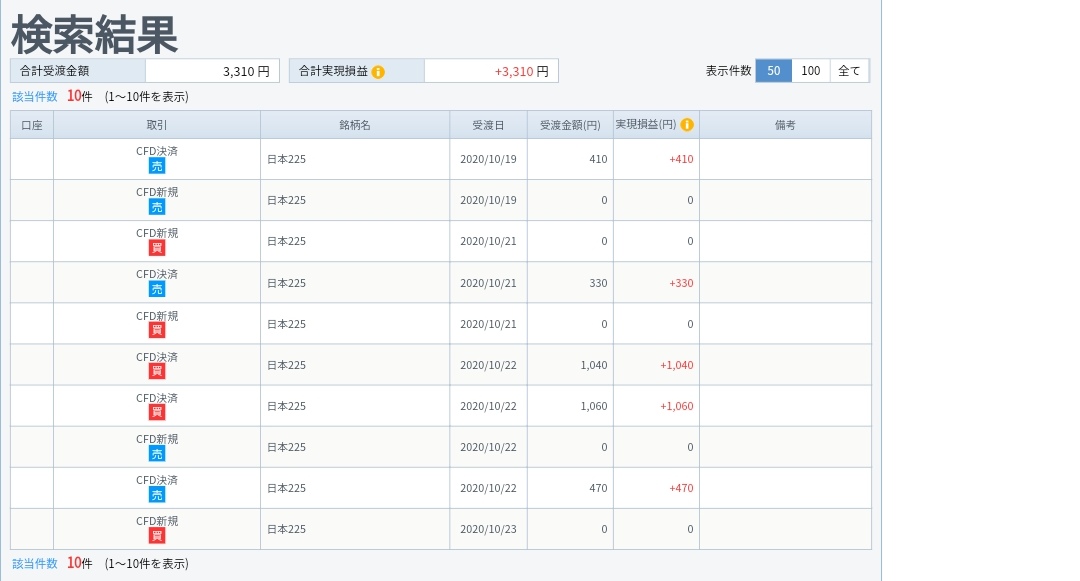Click 銘柄名 column header
The height and width of the screenshot is (581, 1080).
[x=355, y=125]
